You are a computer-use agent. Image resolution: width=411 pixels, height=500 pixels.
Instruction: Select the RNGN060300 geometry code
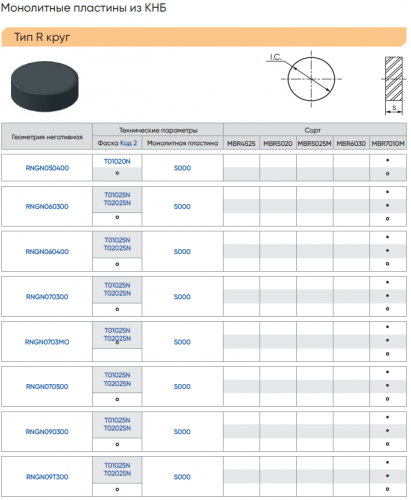pyautogui.click(x=47, y=206)
